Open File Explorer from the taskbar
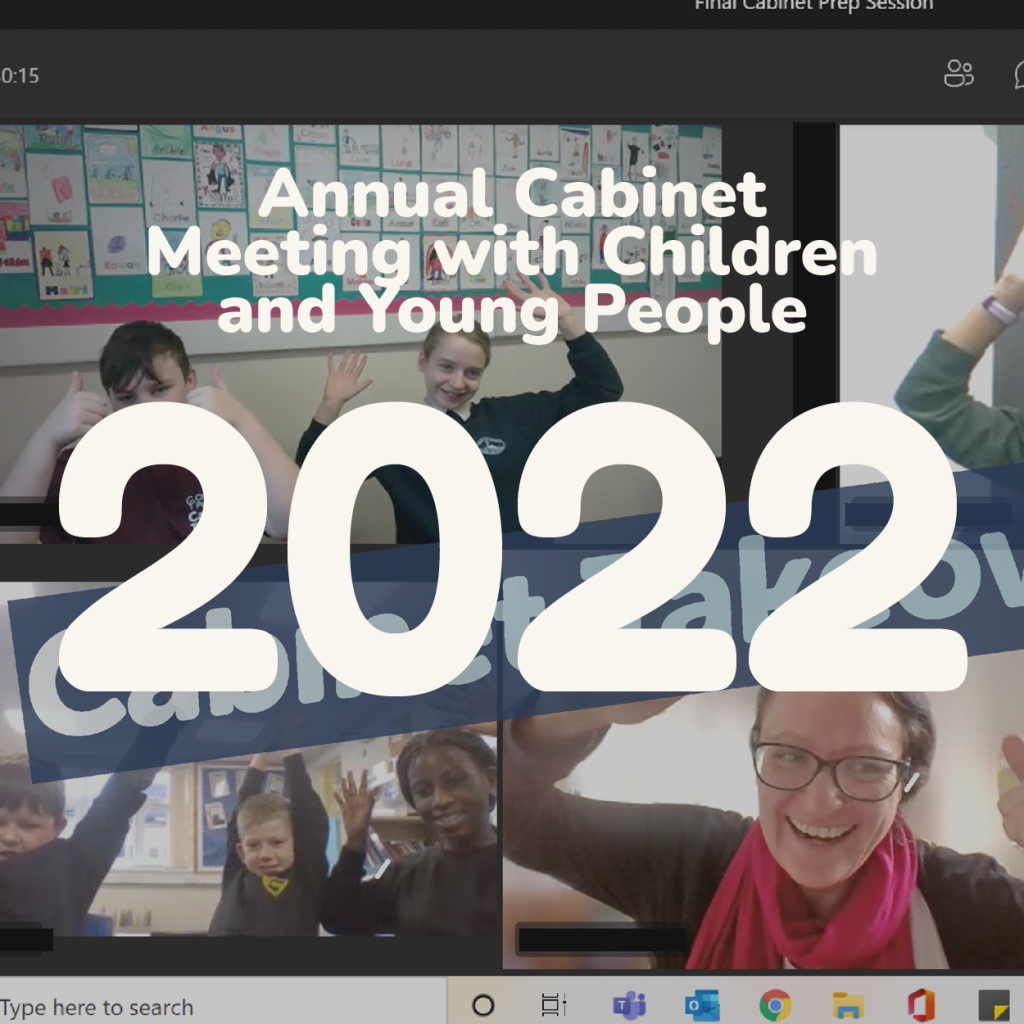The width and height of the screenshot is (1024, 1024). [x=848, y=1005]
